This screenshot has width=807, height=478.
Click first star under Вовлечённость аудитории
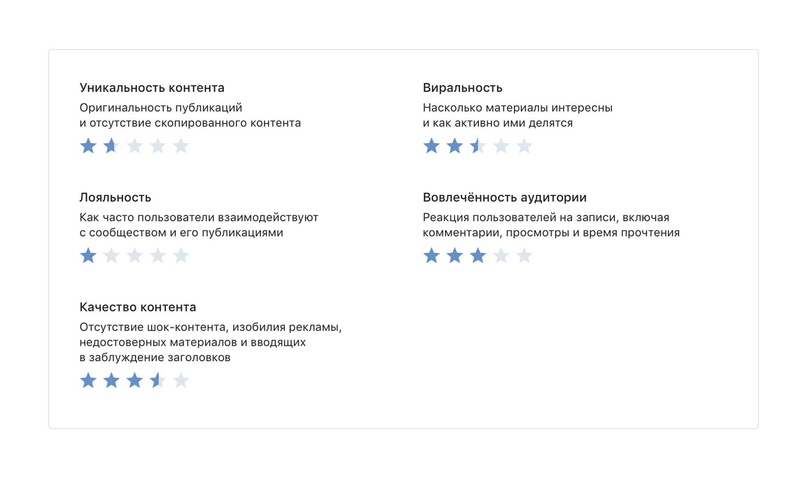(432, 255)
